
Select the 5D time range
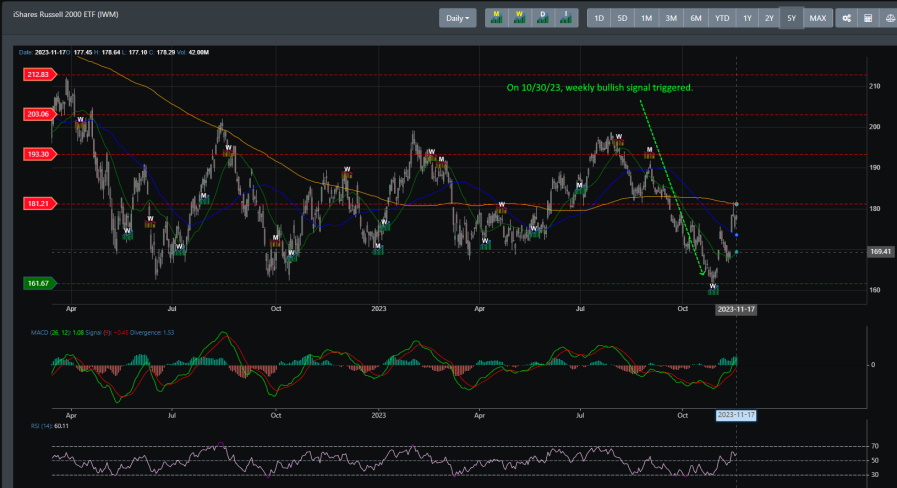[x=622, y=18]
